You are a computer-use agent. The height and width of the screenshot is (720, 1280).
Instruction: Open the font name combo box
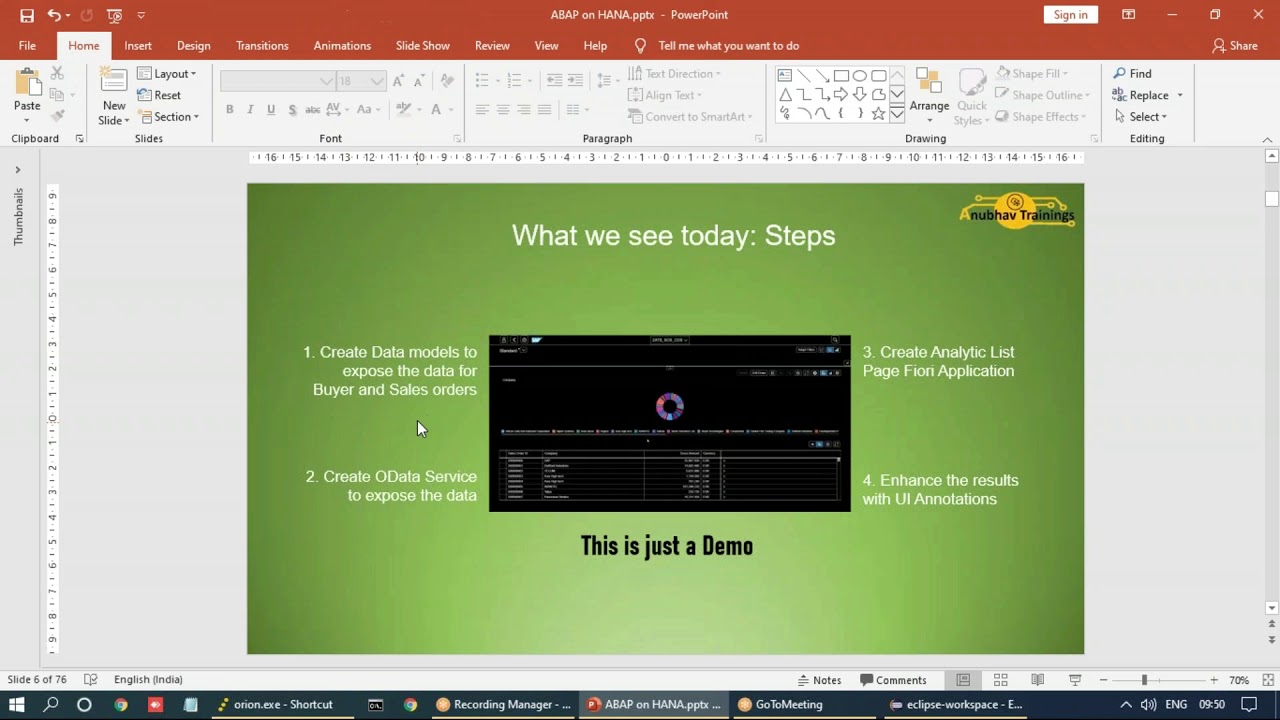(x=277, y=81)
